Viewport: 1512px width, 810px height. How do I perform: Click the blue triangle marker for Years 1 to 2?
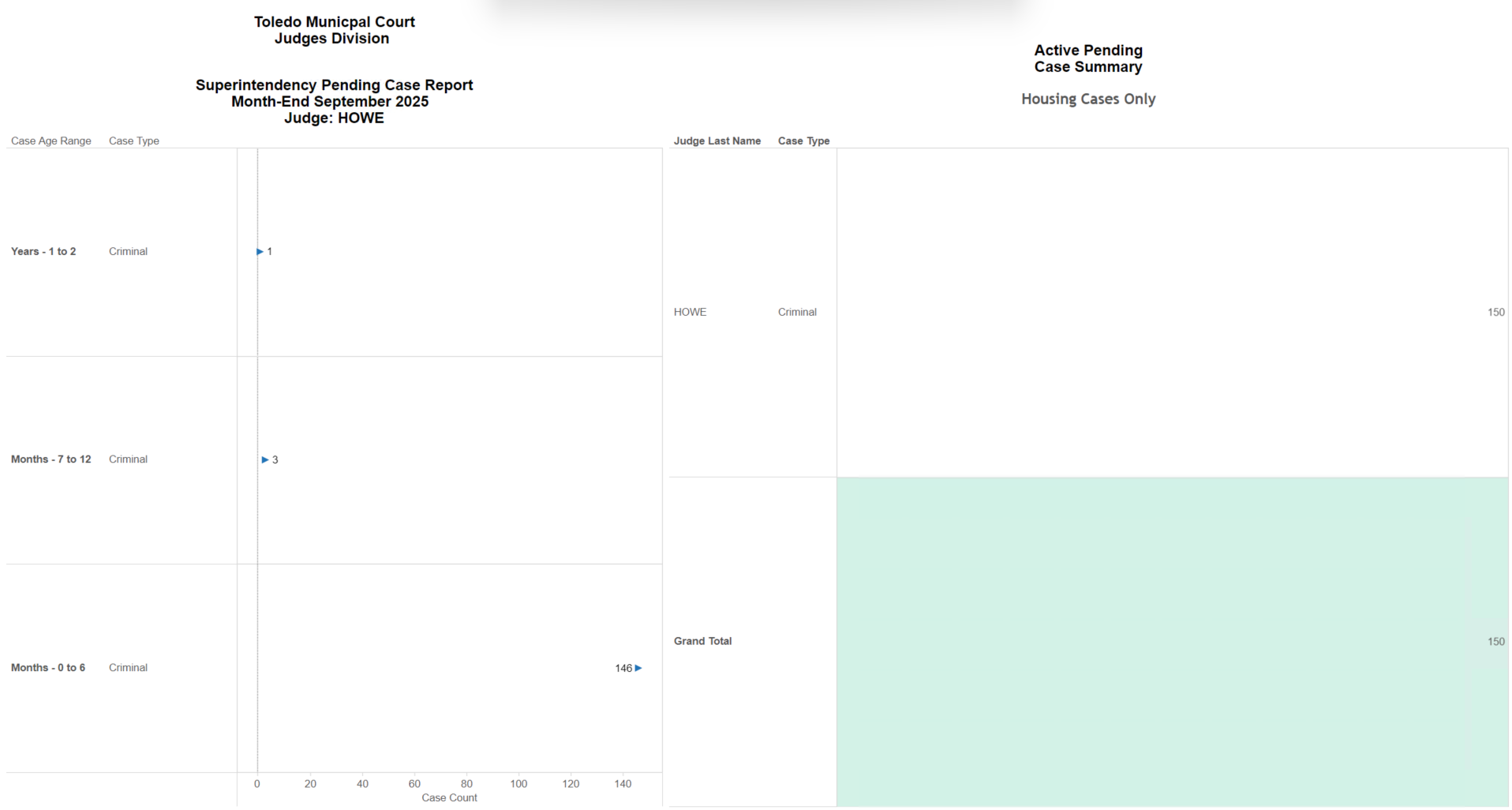[x=260, y=252]
